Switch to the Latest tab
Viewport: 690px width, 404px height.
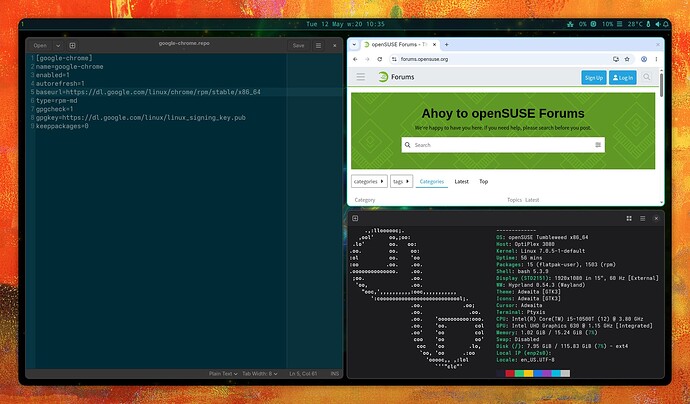462,181
